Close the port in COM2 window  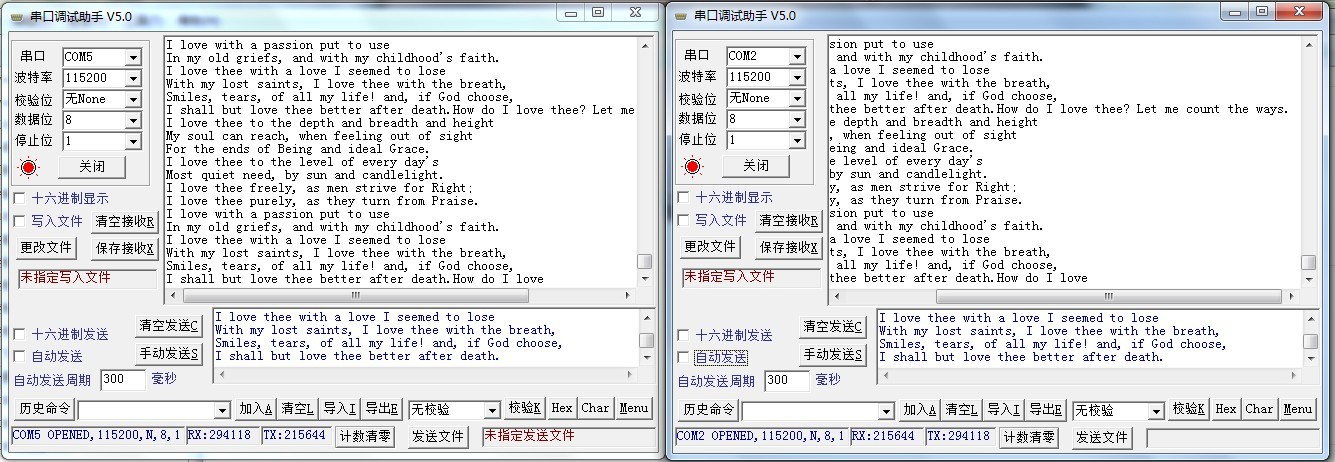point(756,166)
